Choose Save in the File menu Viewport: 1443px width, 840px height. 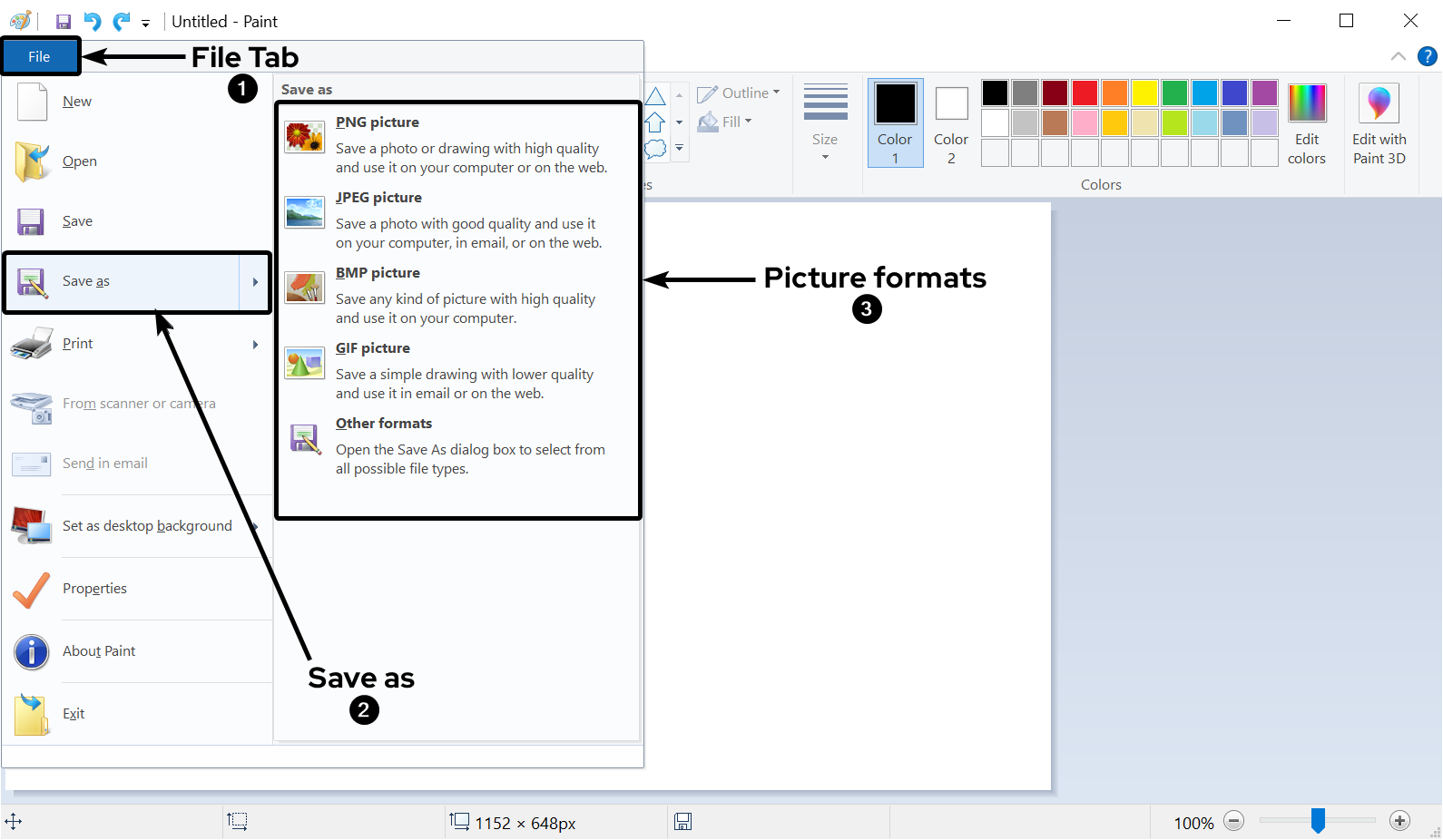(137, 221)
